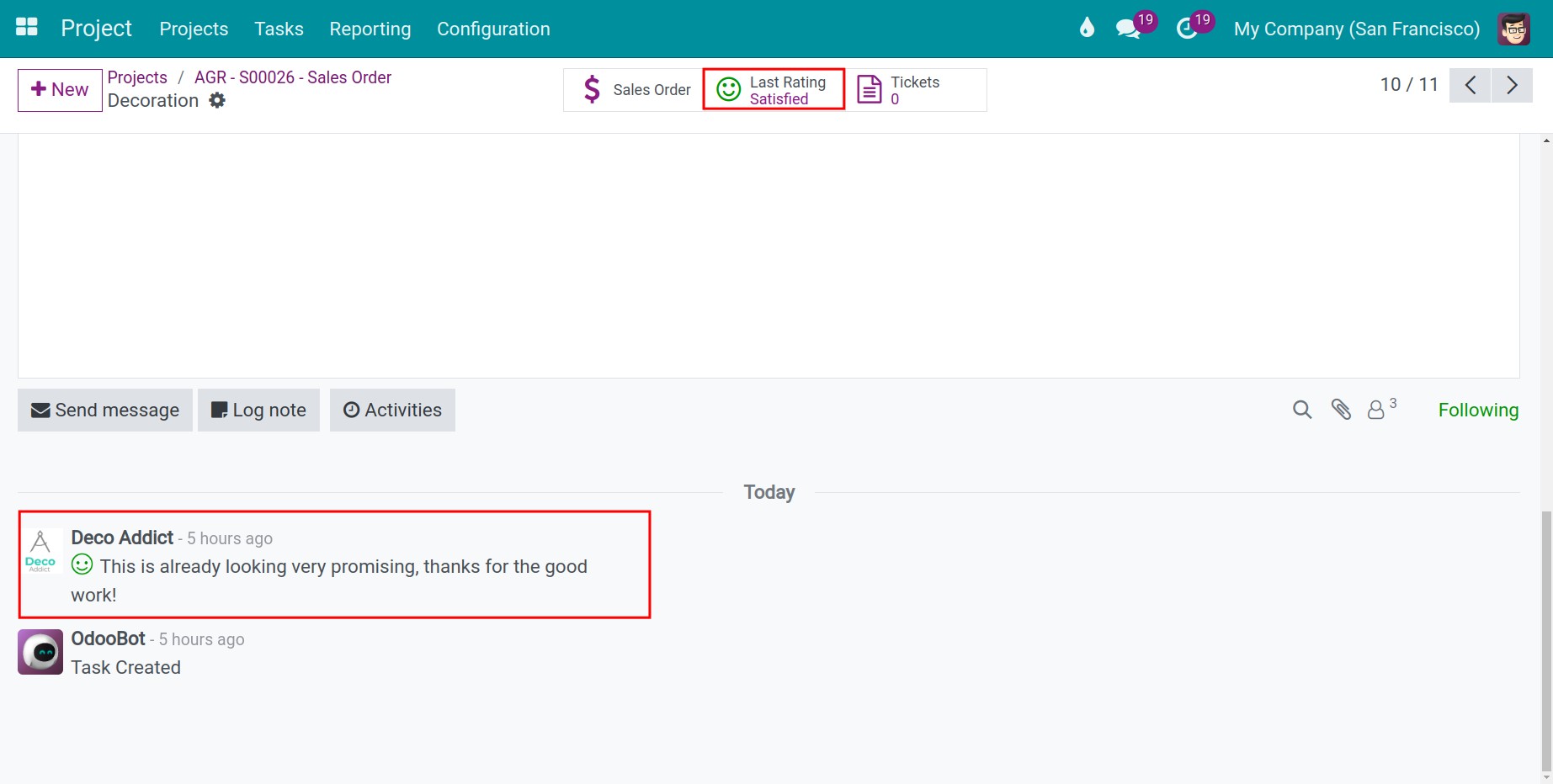Open the Tasks menu

pyautogui.click(x=279, y=29)
